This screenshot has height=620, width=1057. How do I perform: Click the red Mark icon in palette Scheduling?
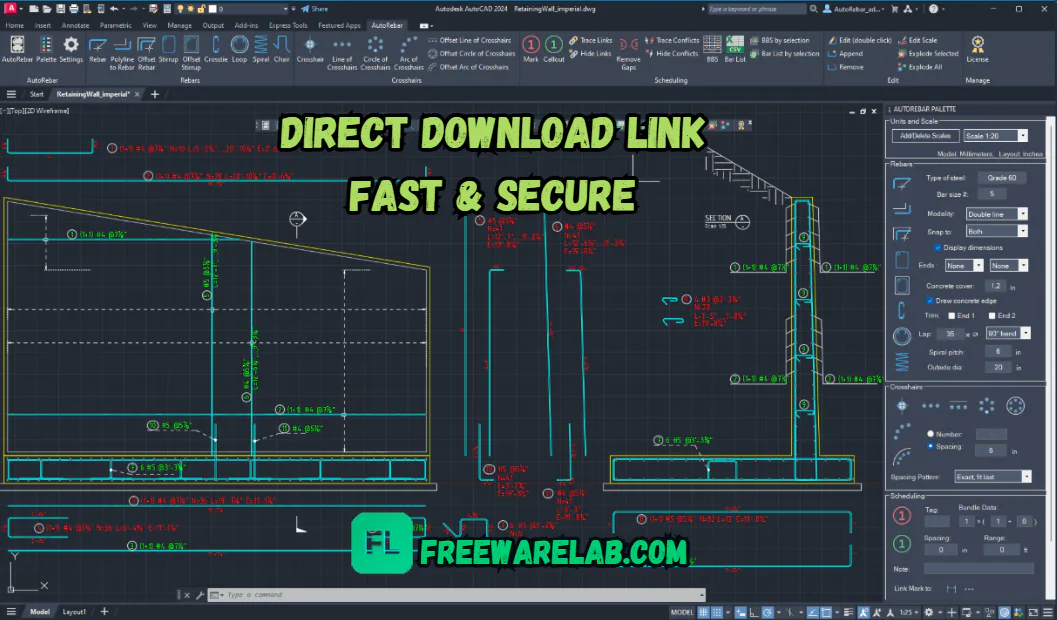[x=902, y=517]
